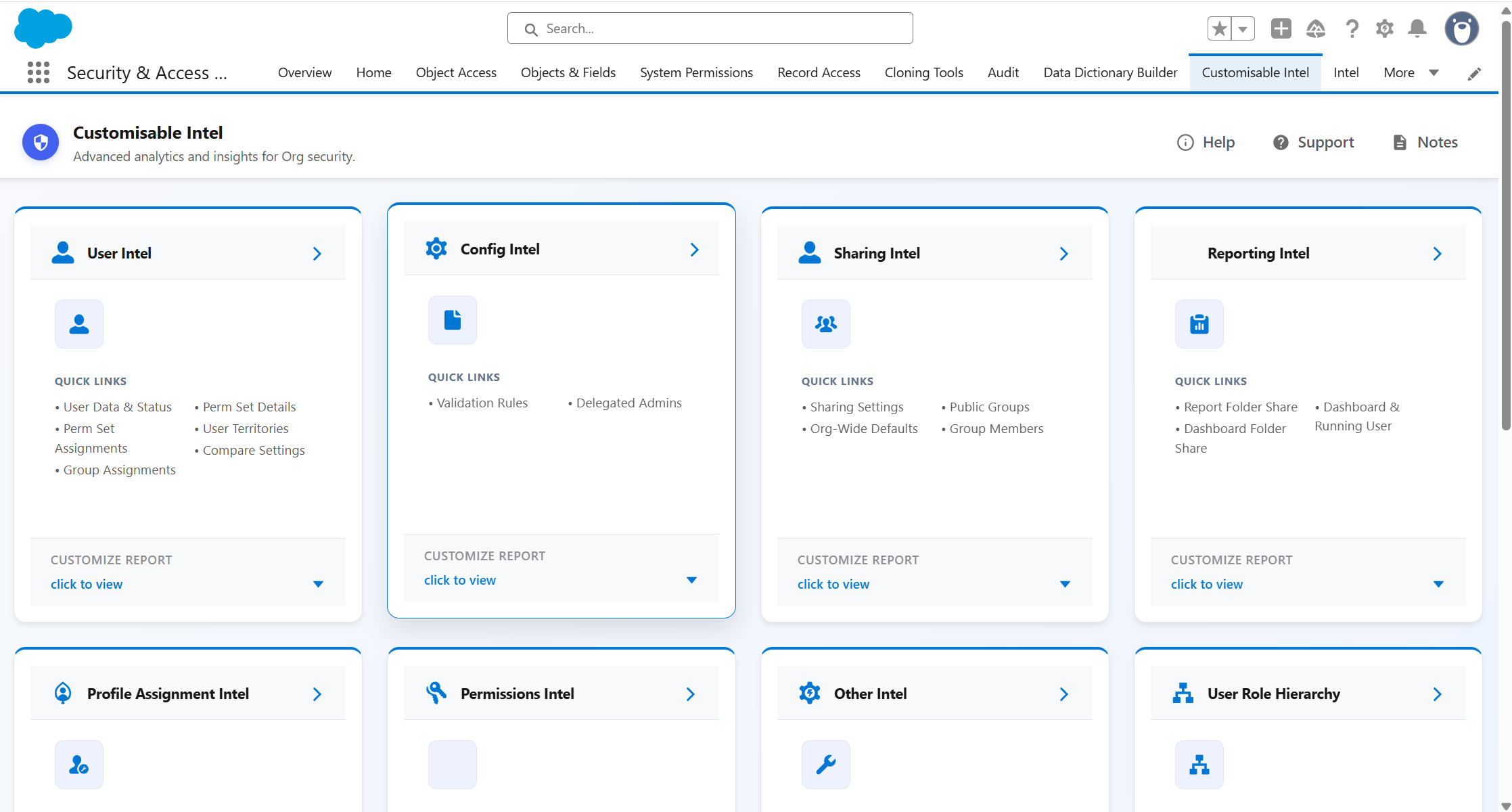The image size is (1512, 812).
Task: Open the Data Dictionary Builder tab
Action: tap(1110, 72)
